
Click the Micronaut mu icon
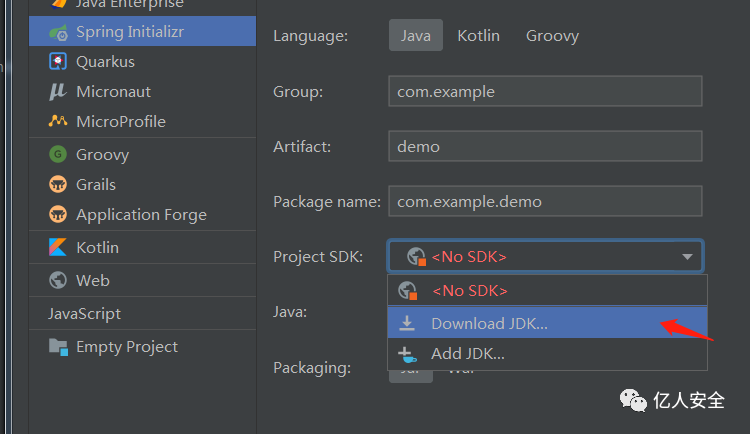(x=58, y=91)
